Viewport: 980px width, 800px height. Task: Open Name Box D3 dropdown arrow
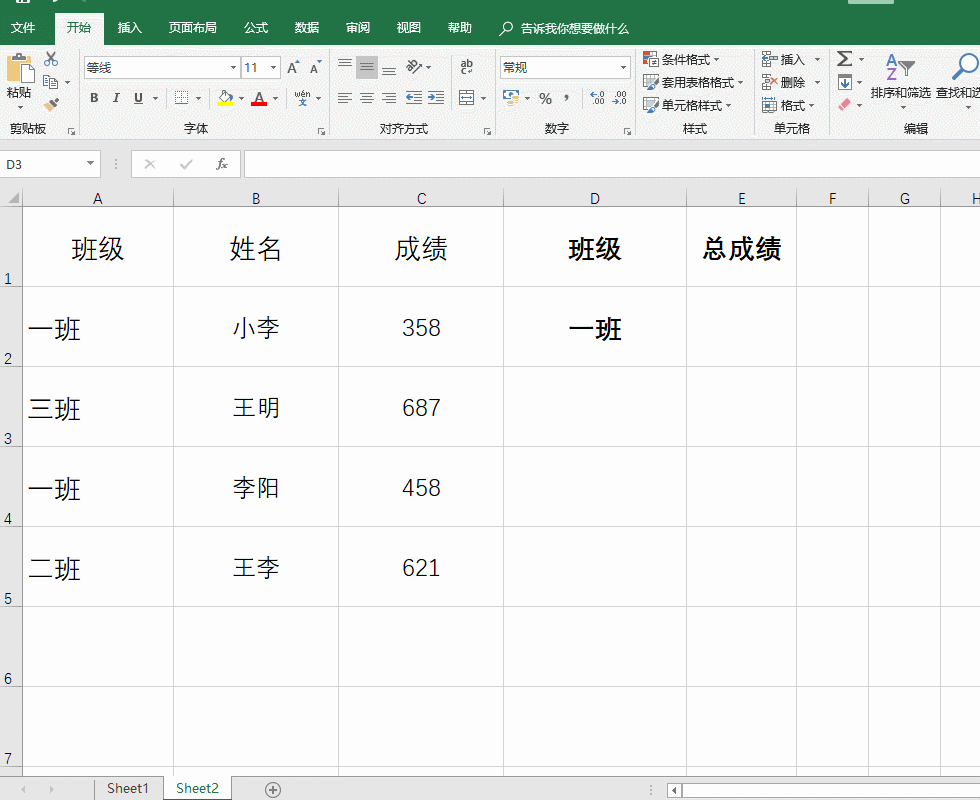click(x=90, y=164)
